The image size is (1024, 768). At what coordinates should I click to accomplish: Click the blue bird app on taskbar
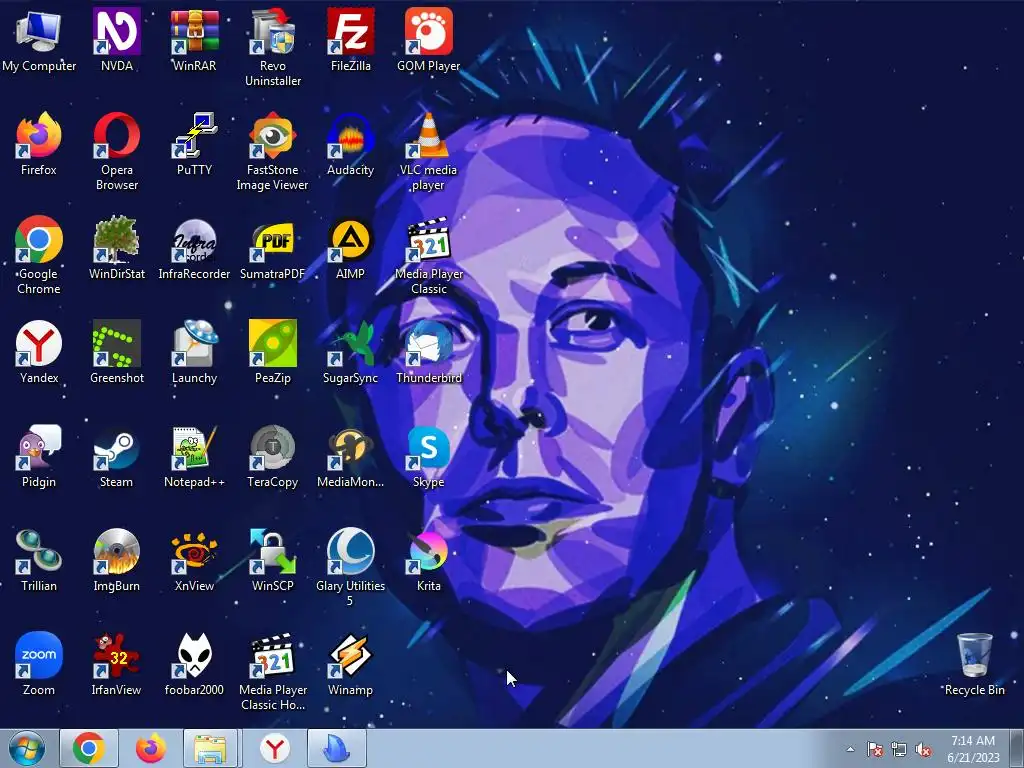click(337, 748)
